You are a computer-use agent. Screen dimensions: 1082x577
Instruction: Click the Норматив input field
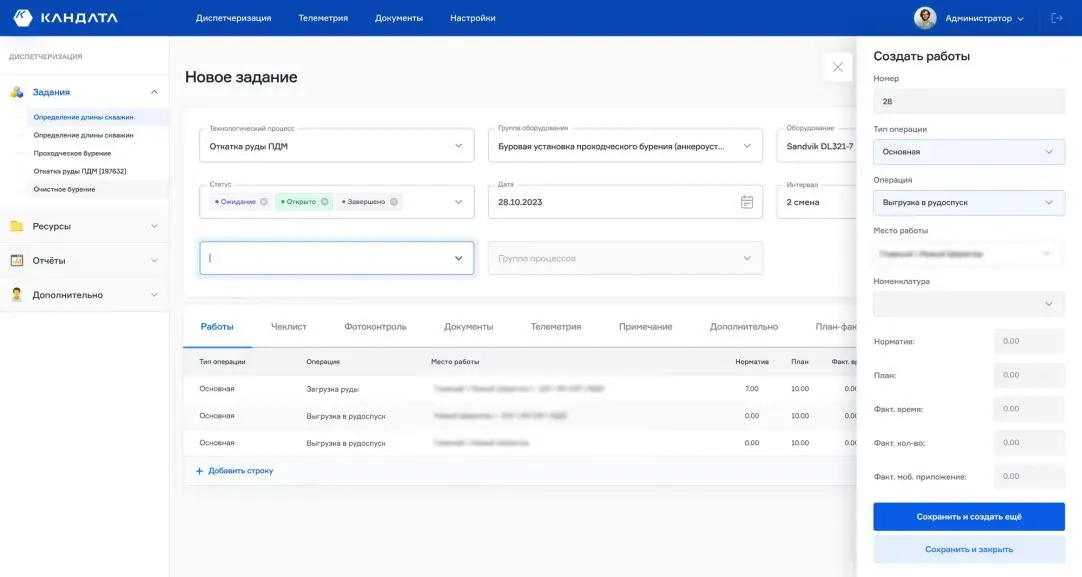[x=1028, y=342]
